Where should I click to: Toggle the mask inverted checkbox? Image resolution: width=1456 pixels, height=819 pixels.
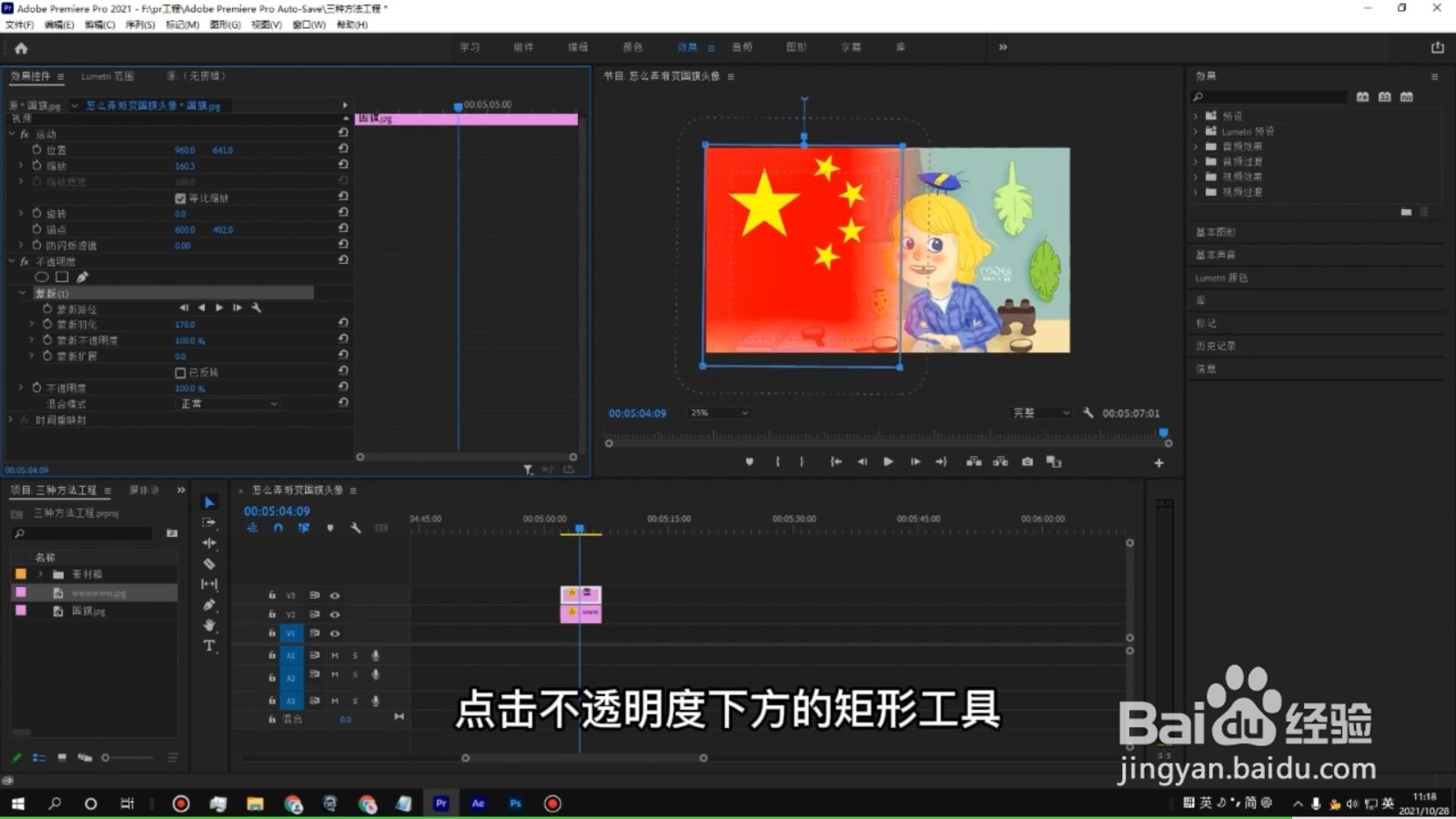pyautogui.click(x=180, y=372)
